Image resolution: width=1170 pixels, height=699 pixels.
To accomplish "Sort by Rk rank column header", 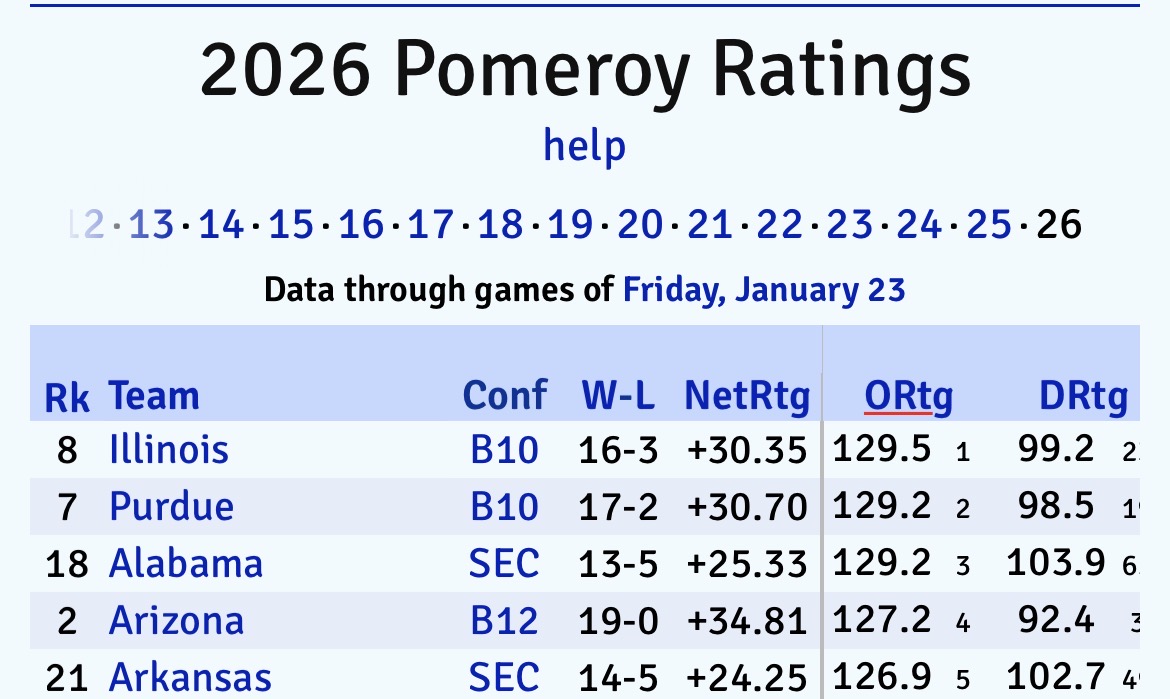I will (67, 398).
